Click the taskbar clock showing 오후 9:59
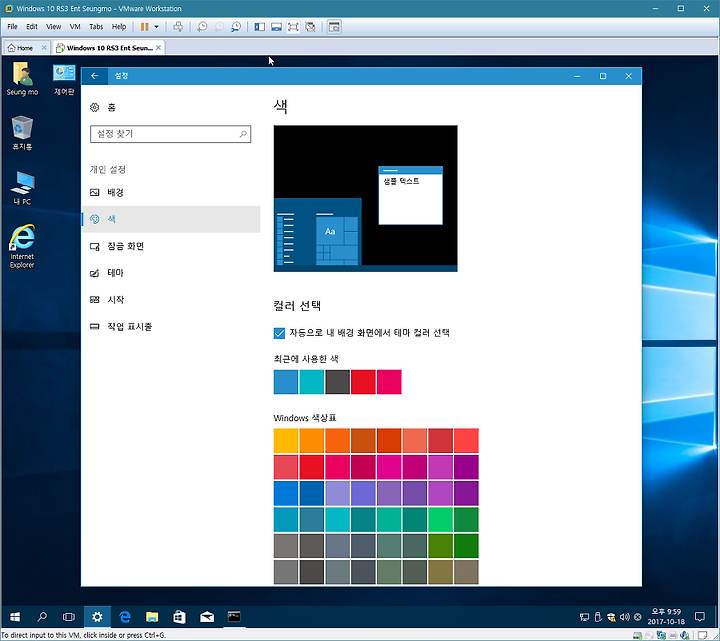The height and width of the screenshot is (641, 720). click(666, 617)
